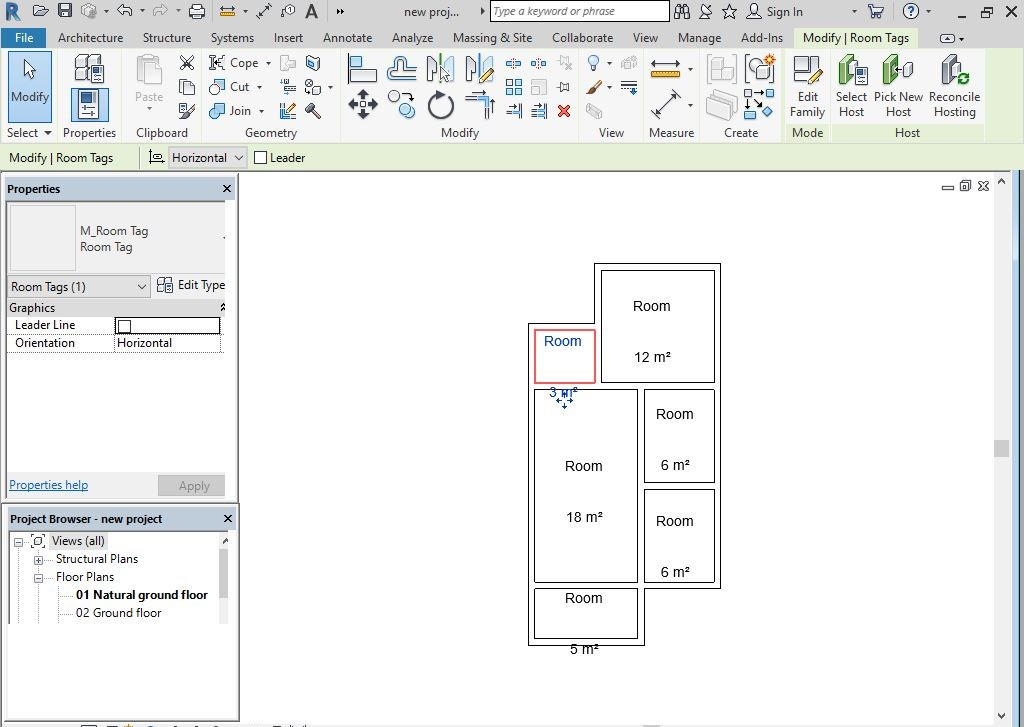Close the Project Browser panel

click(228, 519)
